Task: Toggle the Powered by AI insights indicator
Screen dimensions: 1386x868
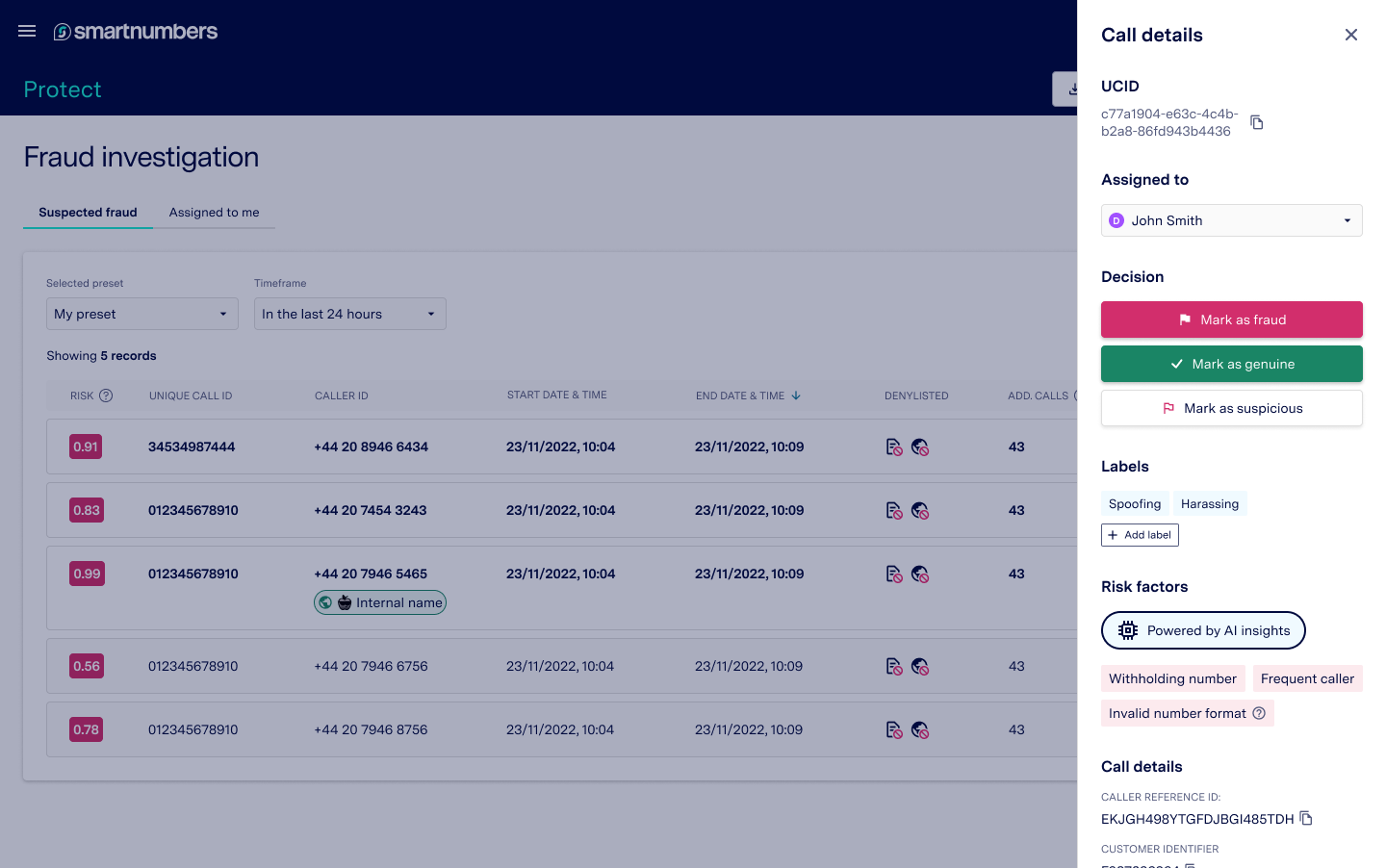Action: coord(1202,630)
